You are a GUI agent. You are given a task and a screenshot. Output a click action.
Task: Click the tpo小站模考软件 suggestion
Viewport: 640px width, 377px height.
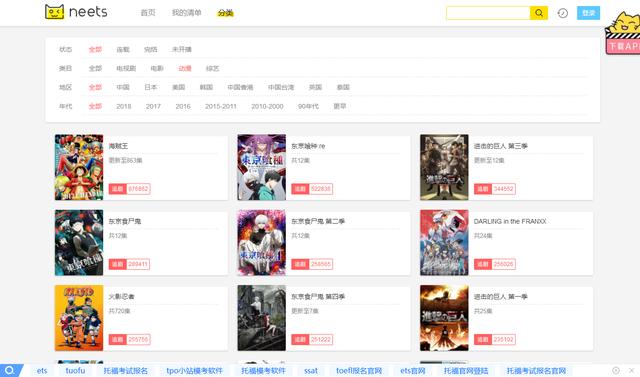point(194,370)
